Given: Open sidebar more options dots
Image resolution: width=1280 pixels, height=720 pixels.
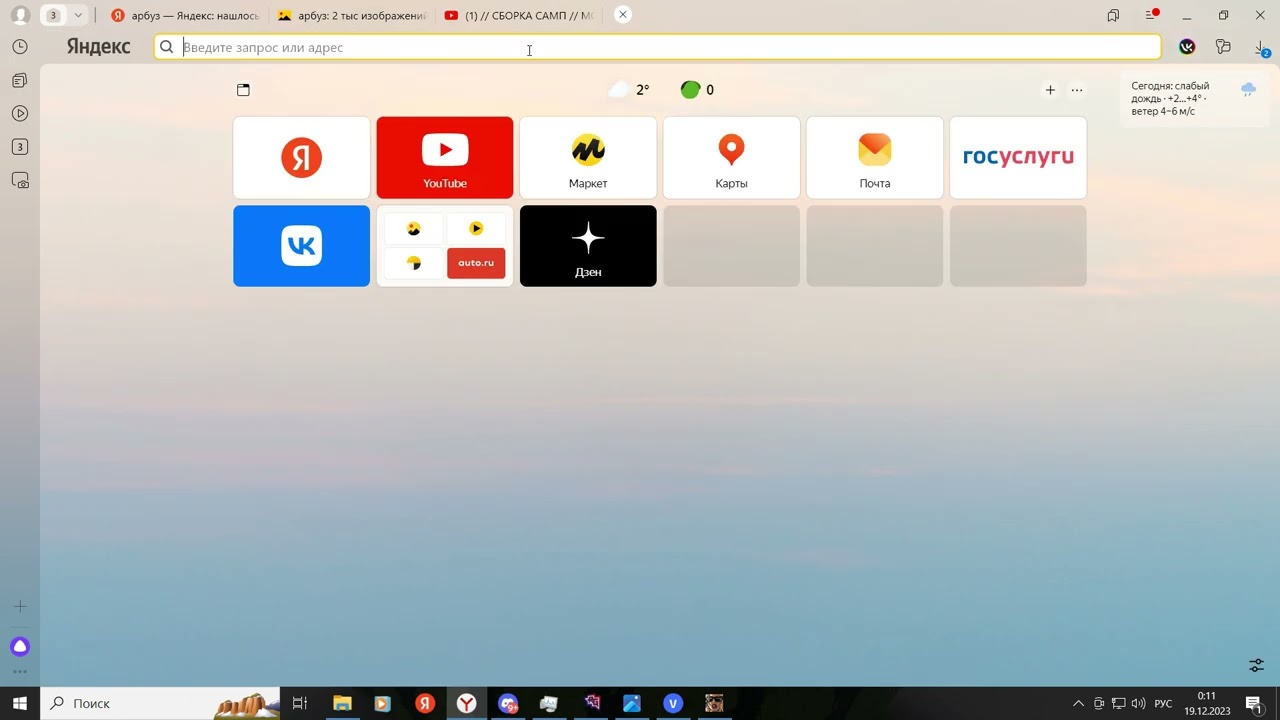Looking at the screenshot, I should (x=20, y=672).
